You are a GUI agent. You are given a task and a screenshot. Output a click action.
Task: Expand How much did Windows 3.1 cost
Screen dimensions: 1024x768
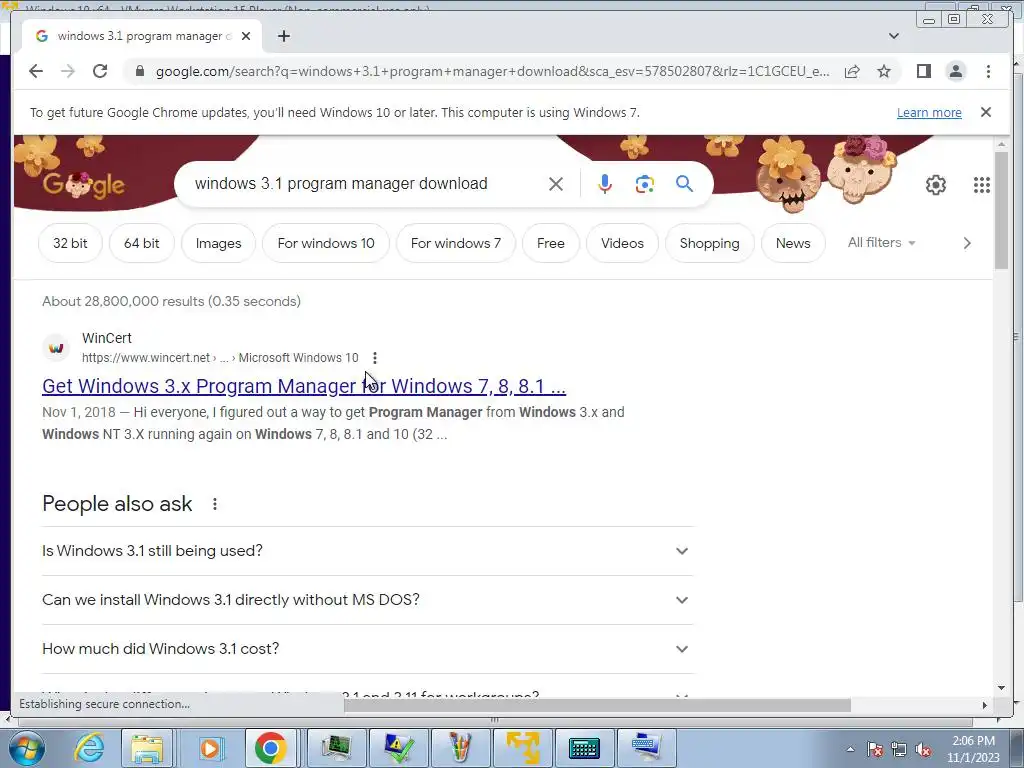[x=367, y=648]
